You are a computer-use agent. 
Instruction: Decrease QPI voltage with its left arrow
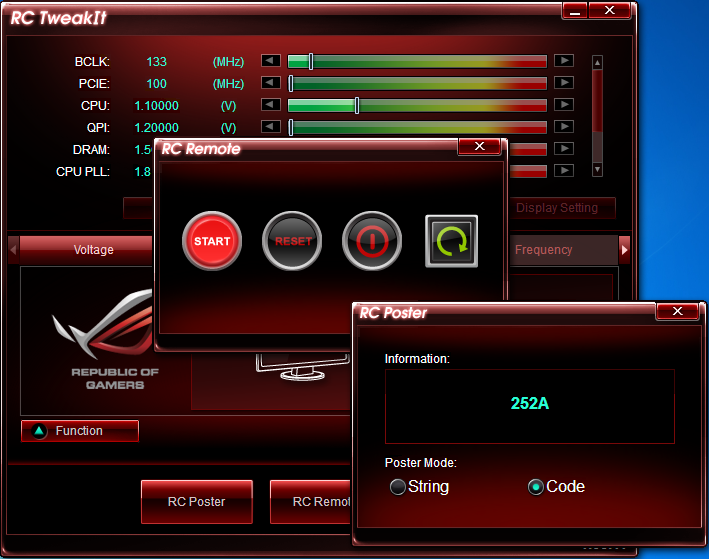coord(271,127)
